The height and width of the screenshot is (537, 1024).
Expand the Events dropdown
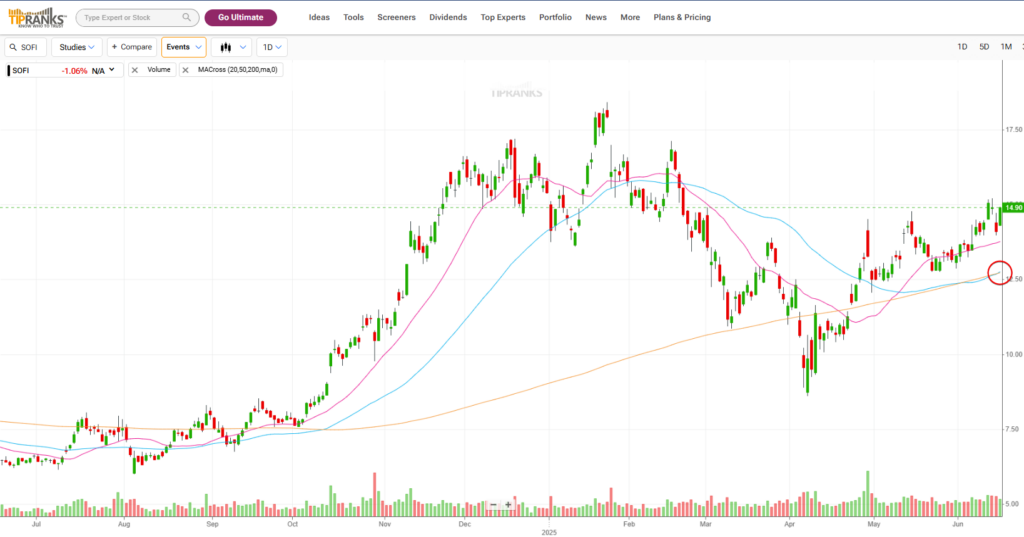coord(183,47)
